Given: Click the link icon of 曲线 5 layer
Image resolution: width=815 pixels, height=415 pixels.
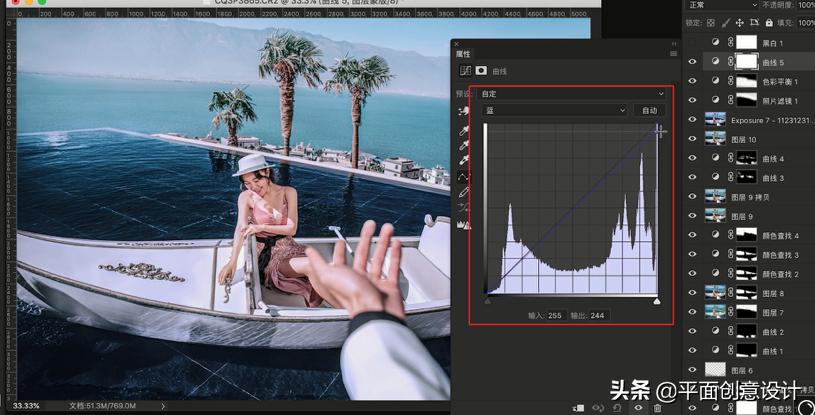Looking at the screenshot, I should click(x=730, y=61).
